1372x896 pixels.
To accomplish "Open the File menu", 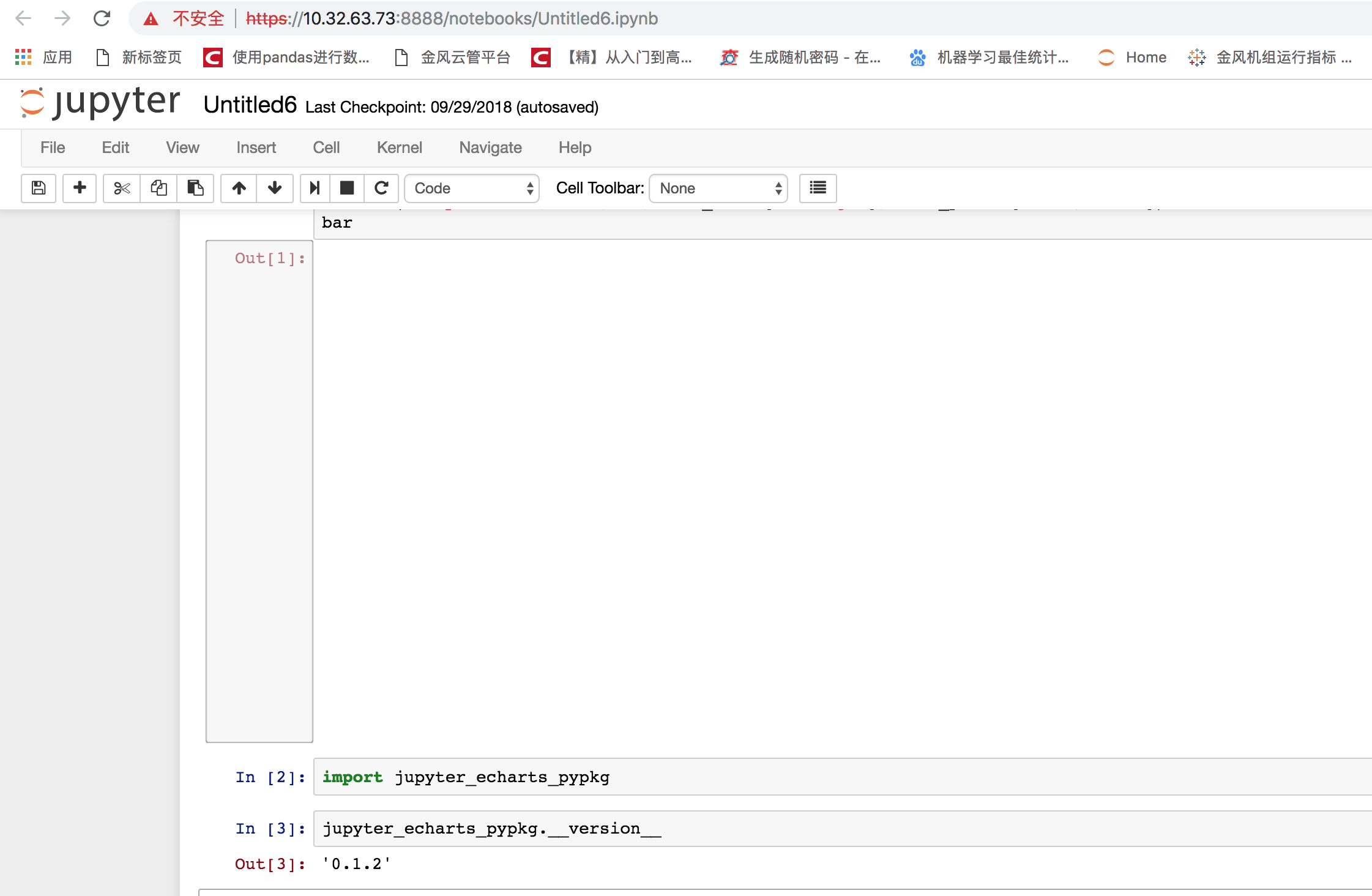I will point(53,147).
